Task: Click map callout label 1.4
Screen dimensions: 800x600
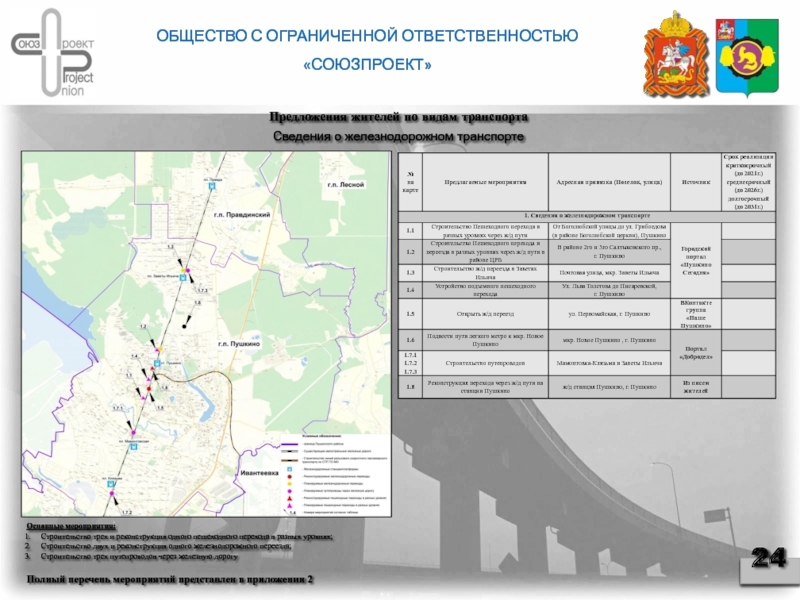Action: point(134,356)
